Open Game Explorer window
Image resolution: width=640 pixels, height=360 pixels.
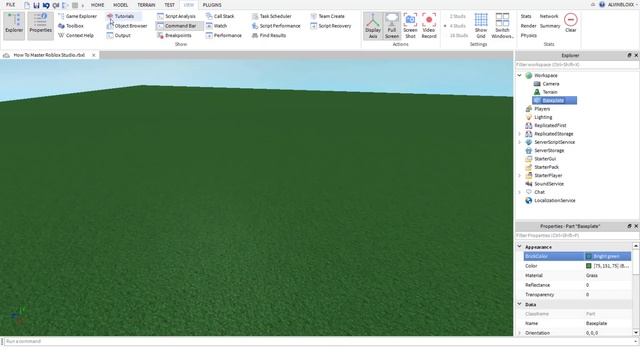(x=78, y=16)
